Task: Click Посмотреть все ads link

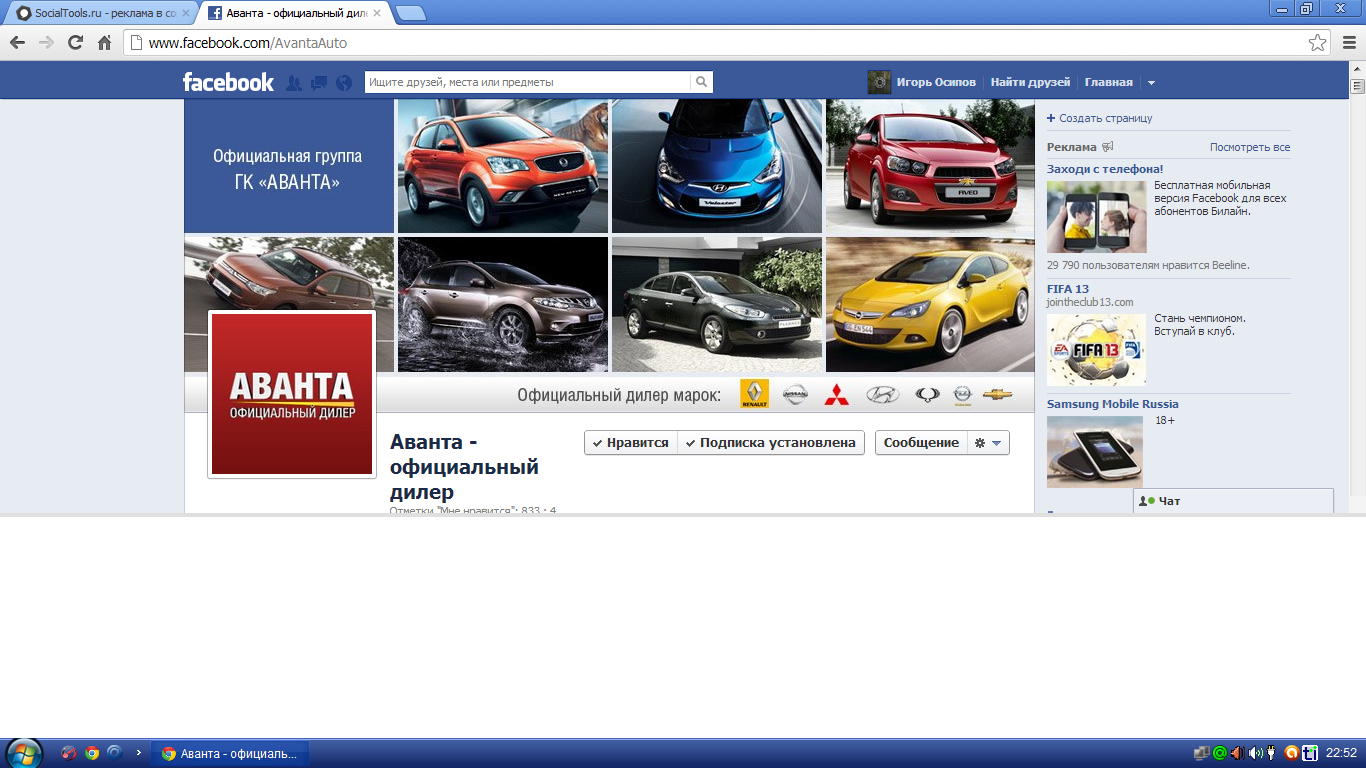Action: click(x=1250, y=147)
